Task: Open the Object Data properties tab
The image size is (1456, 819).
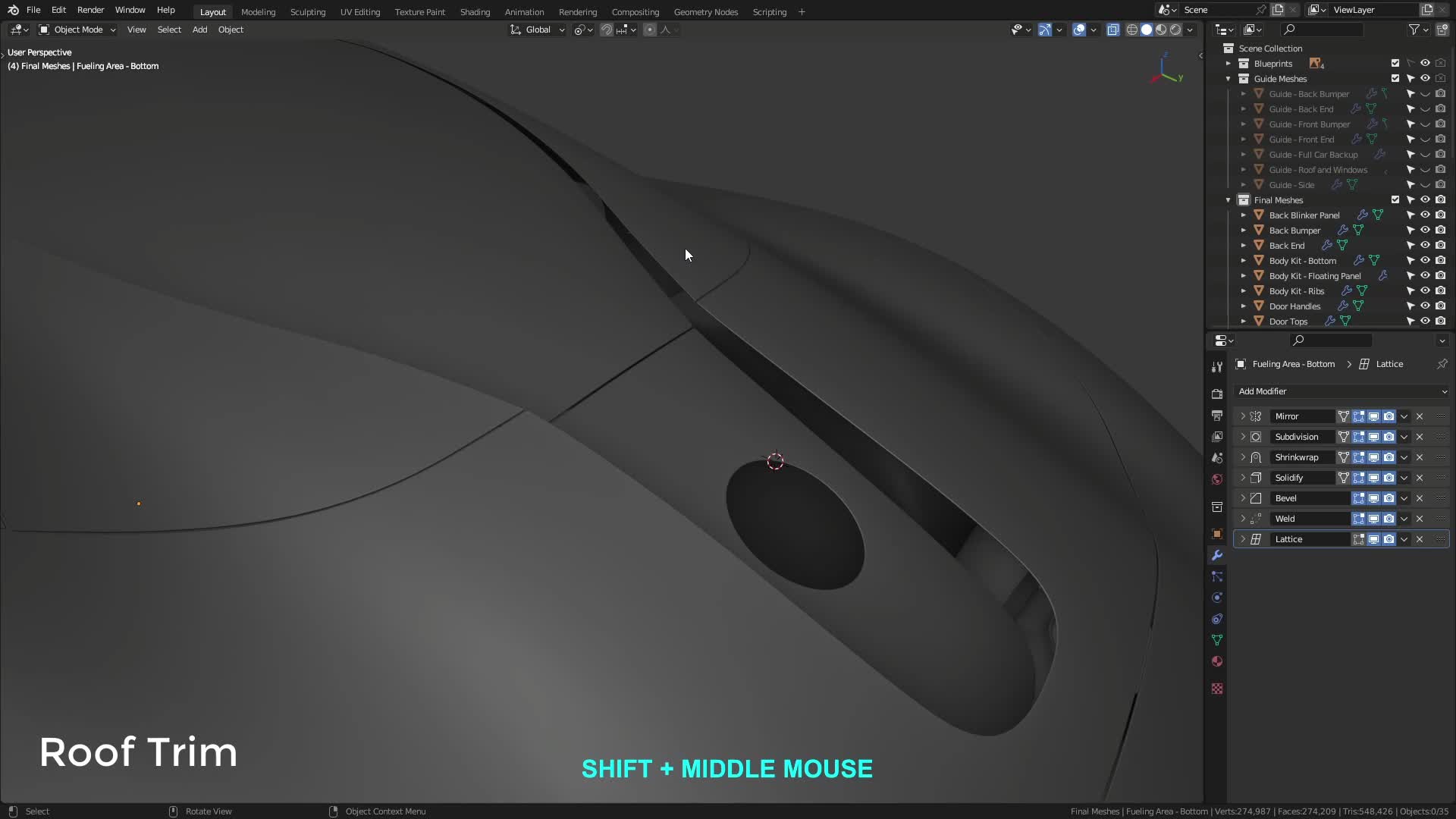Action: click(1217, 640)
